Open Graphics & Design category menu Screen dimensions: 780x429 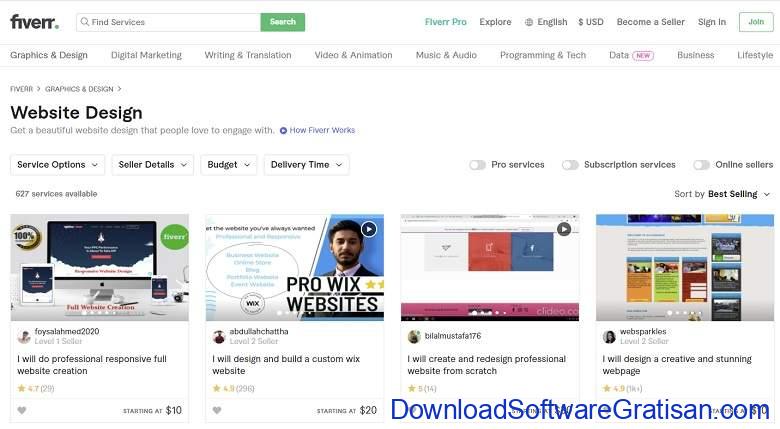[x=49, y=55]
